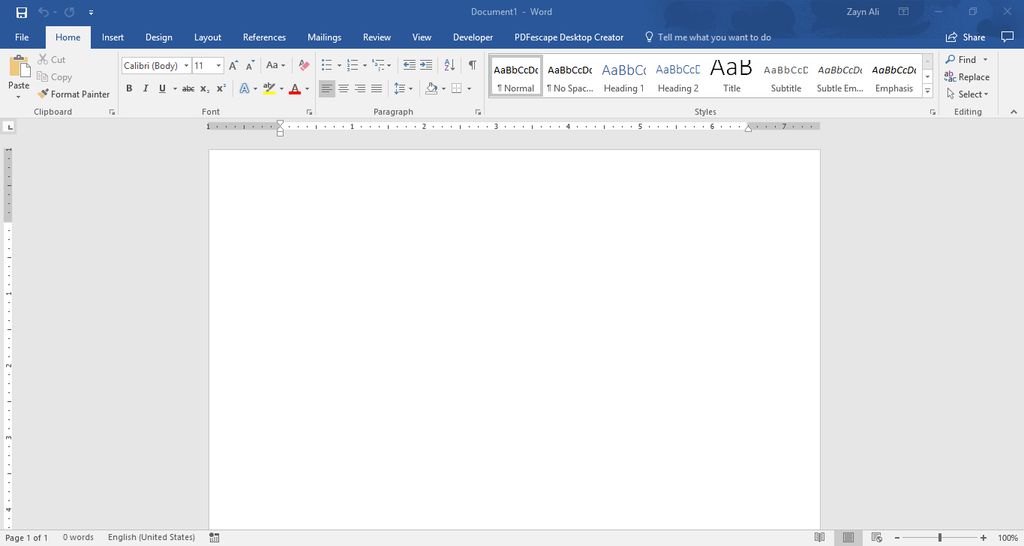Open the References tab
This screenshot has width=1024, height=546.
coord(264,37)
